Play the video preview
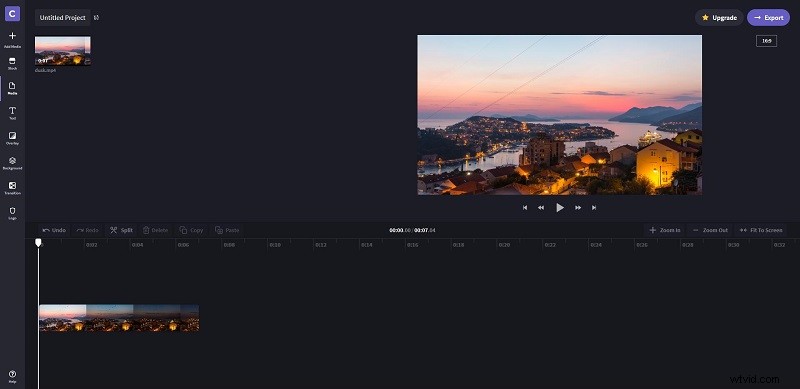This screenshot has height=389, width=800. 560,208
